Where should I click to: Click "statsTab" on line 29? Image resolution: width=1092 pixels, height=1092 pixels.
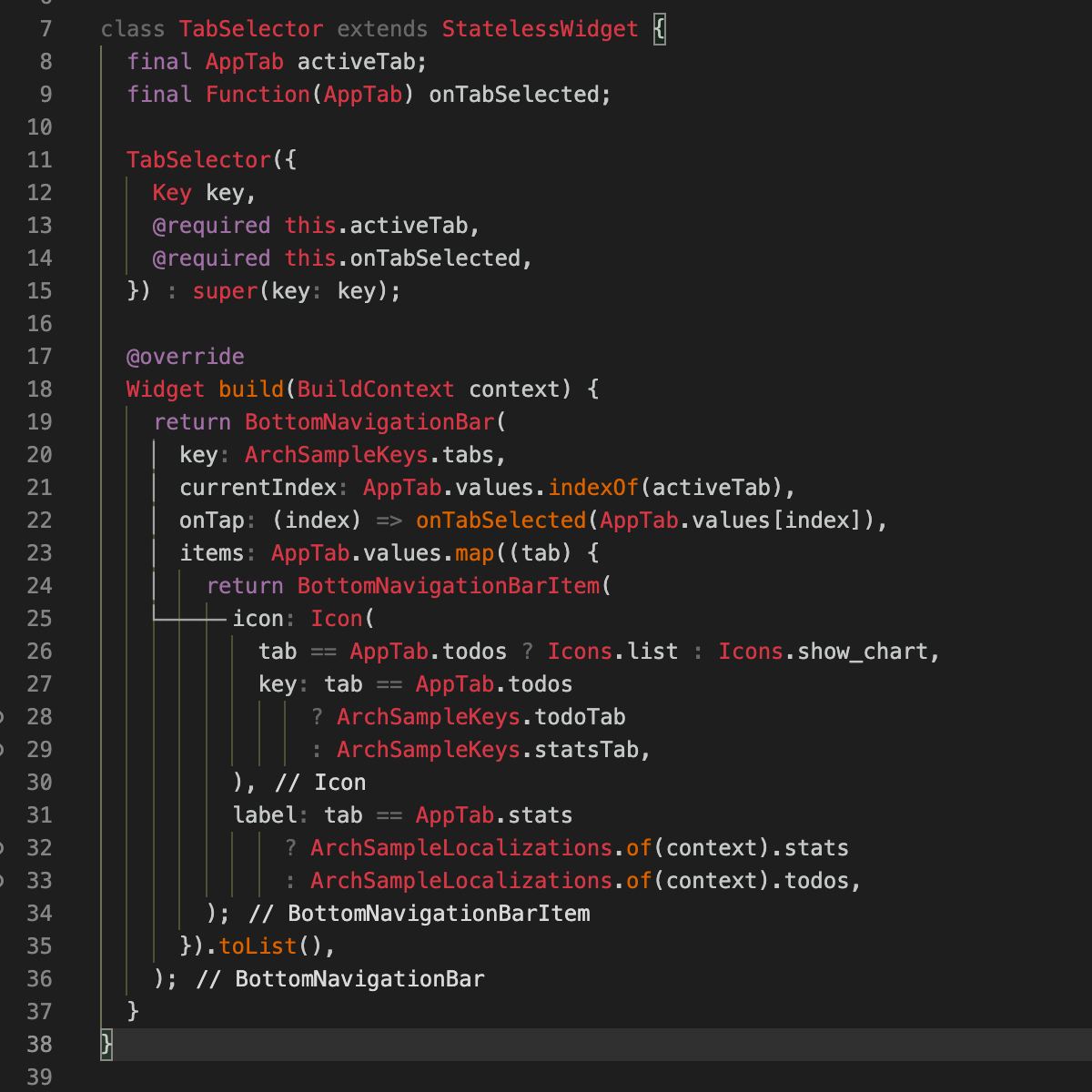tap(586, 750)
